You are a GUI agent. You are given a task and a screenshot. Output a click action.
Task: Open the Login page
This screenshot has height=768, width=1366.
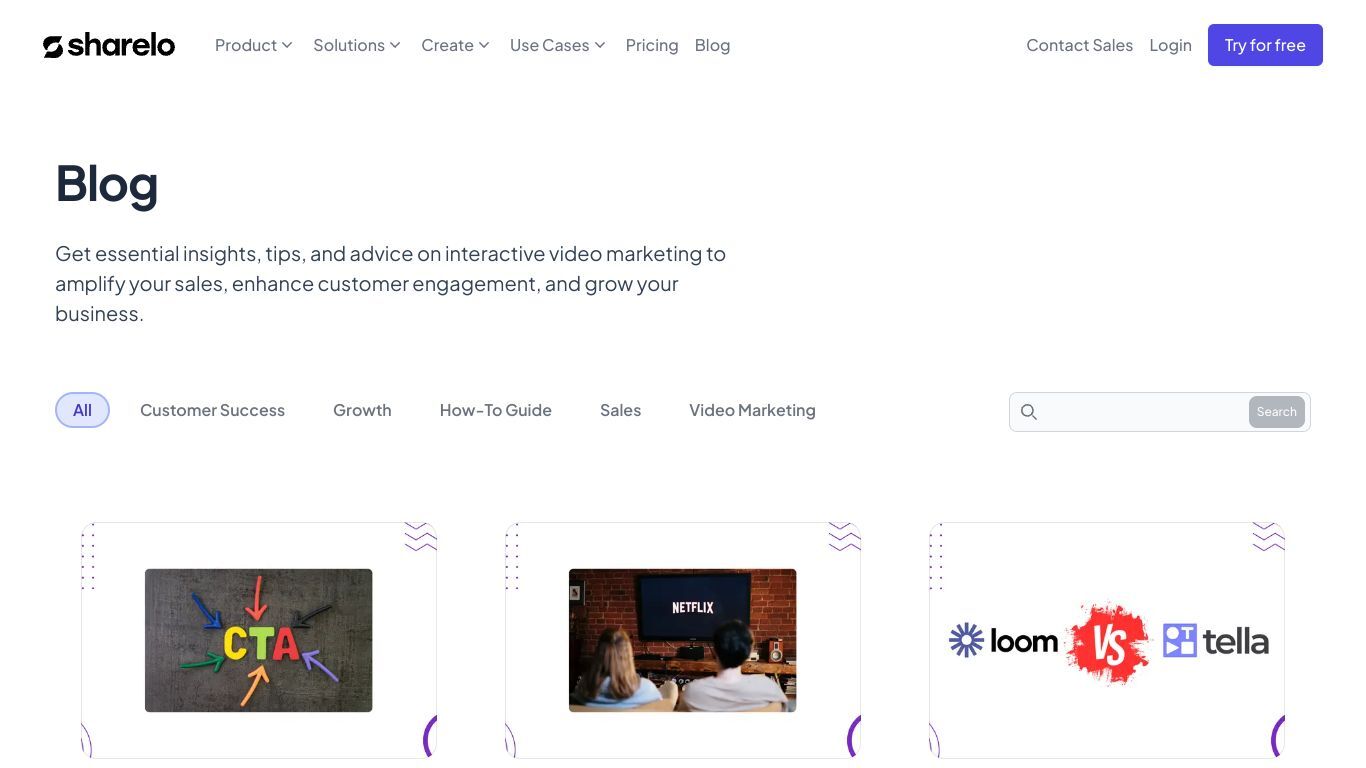[1170, 45]
